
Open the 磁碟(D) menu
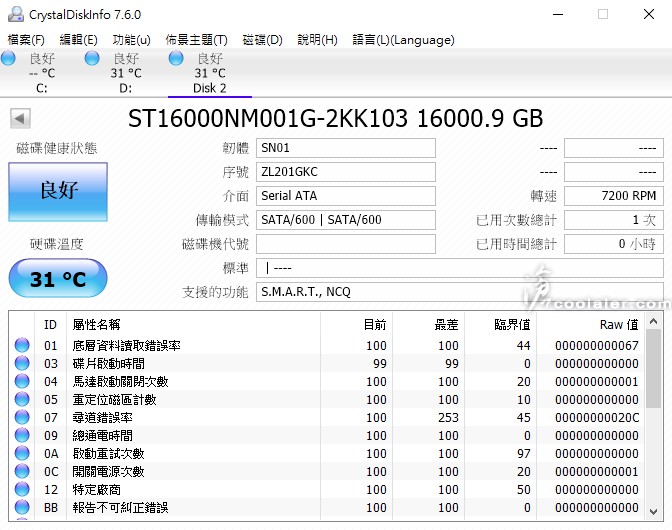click(262, 40)
